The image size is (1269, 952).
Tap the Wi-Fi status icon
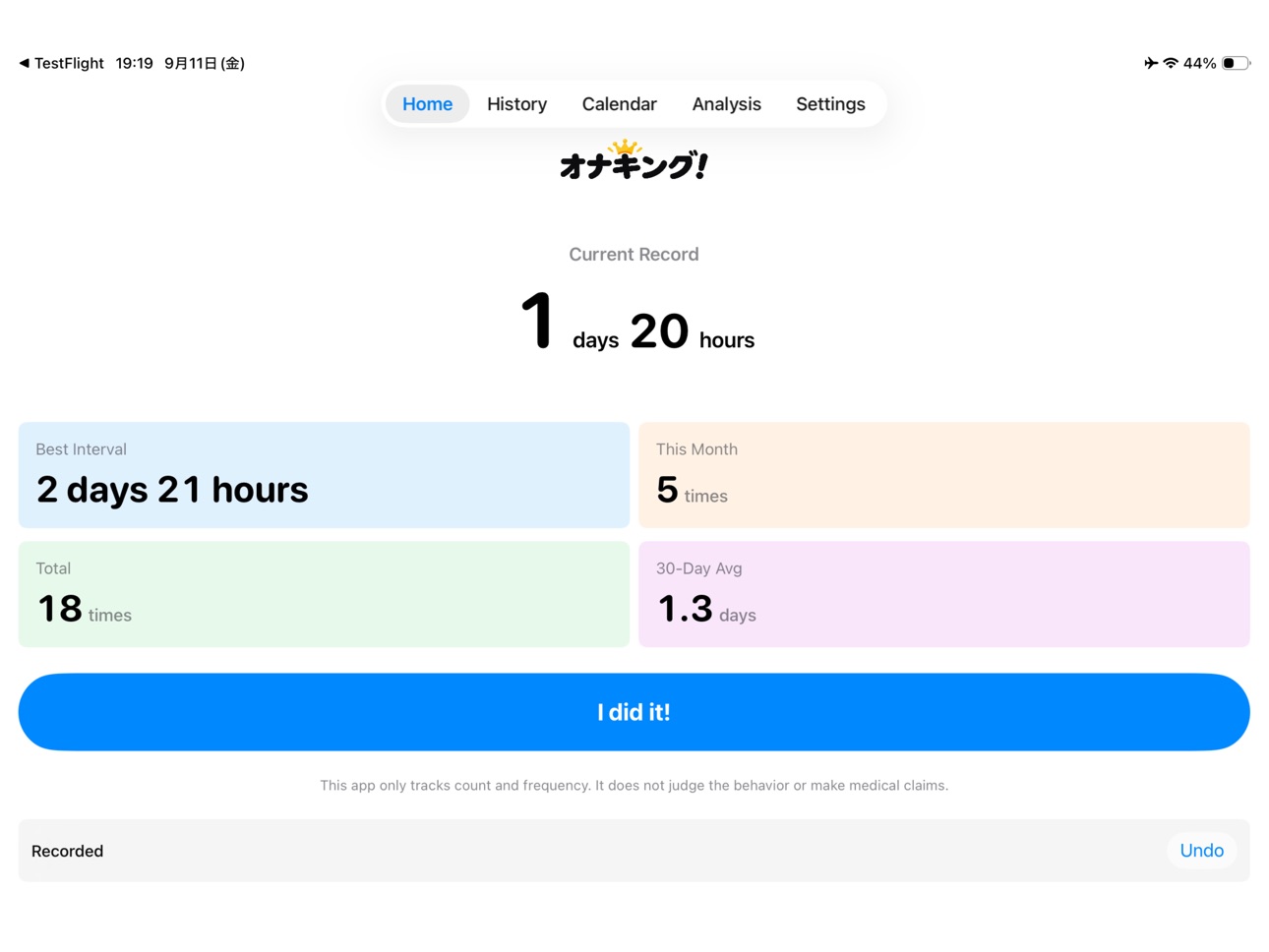pyautogui.click(x=1171, y=63)
